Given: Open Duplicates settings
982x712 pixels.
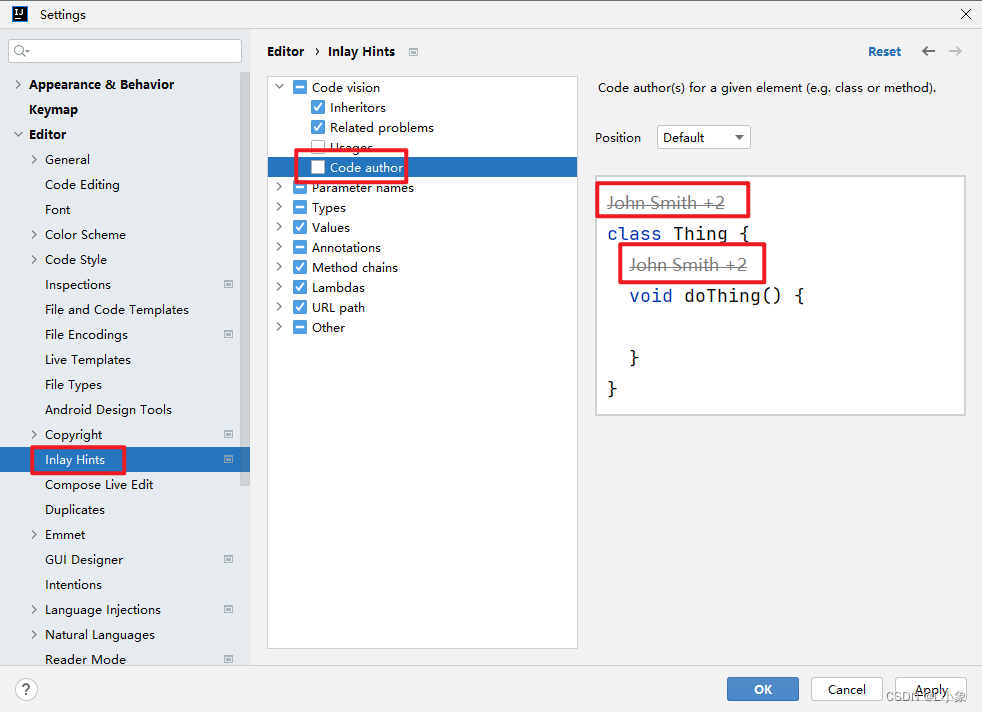Looking at the screenshot, I should coord(75,510).
